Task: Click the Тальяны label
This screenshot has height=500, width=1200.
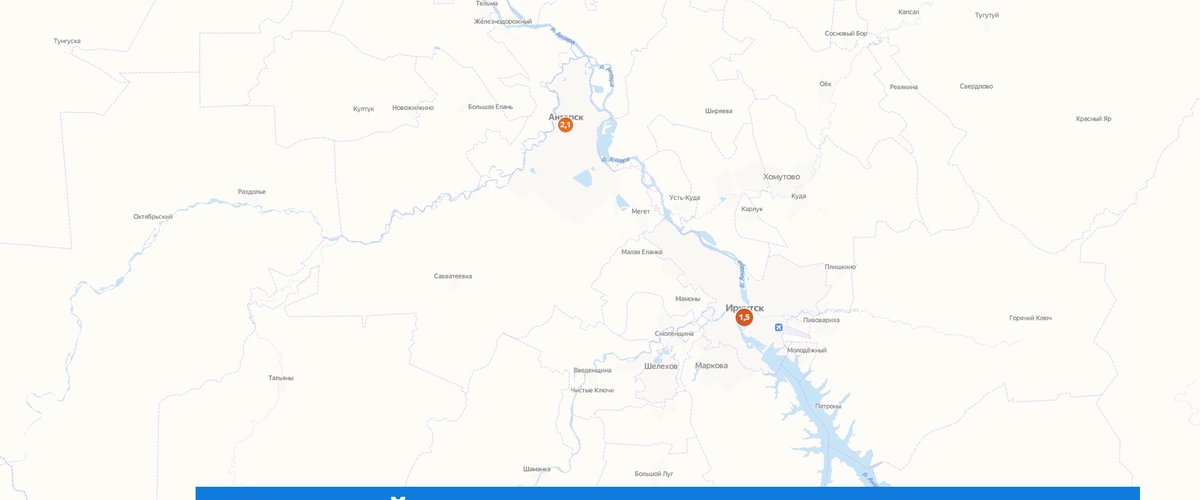Action: (281, 378)
